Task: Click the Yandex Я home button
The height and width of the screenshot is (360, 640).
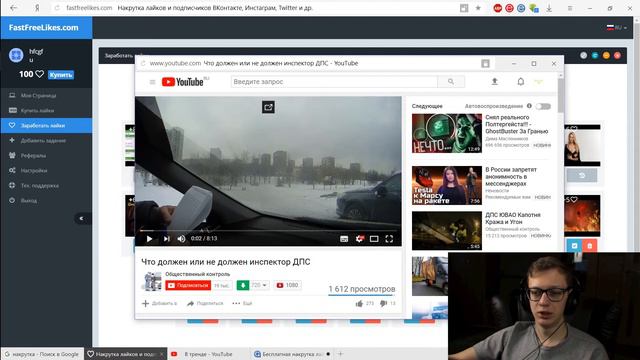Action: [x=37, y=8]
